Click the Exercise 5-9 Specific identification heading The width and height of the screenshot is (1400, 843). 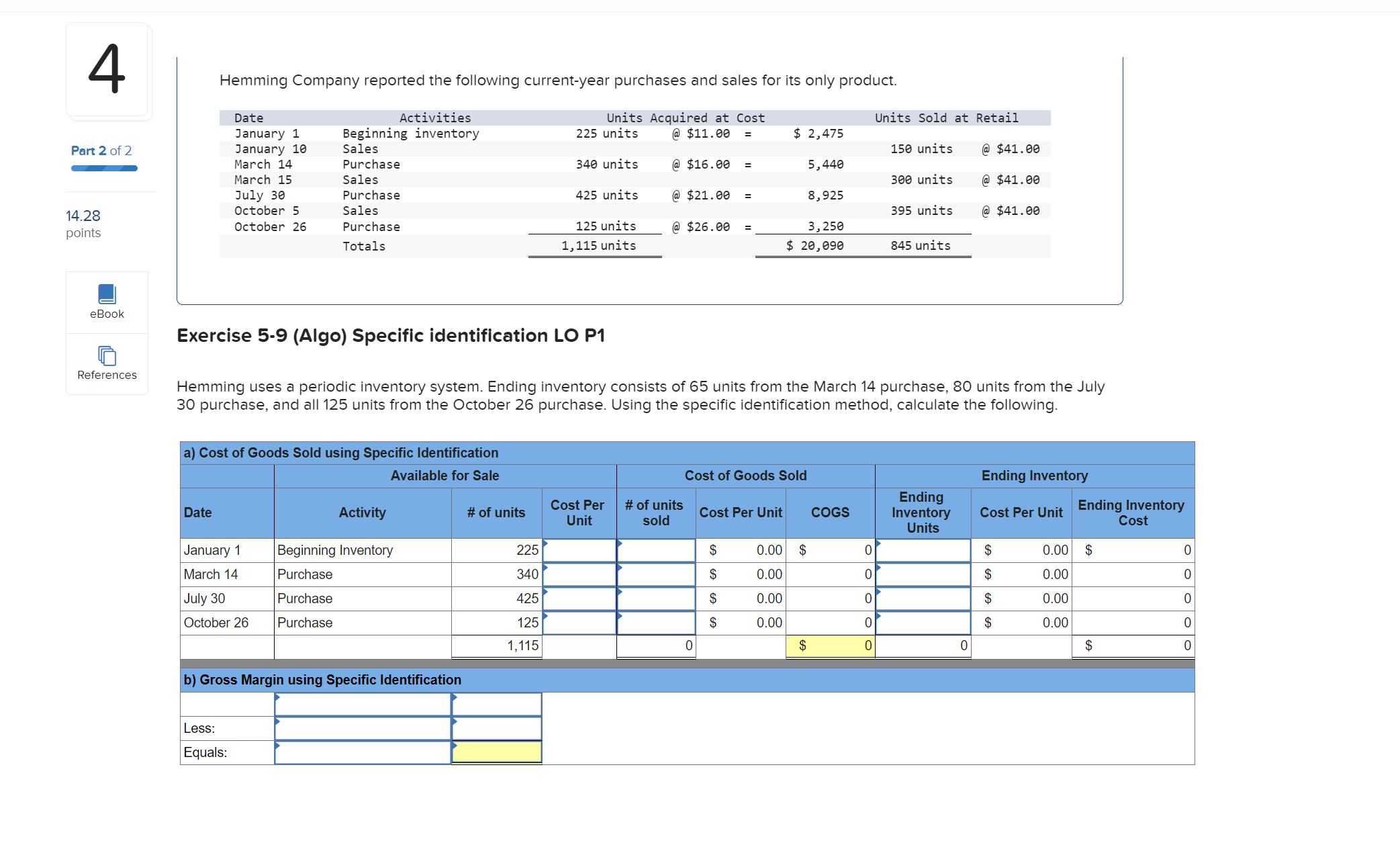click(391, 335)
